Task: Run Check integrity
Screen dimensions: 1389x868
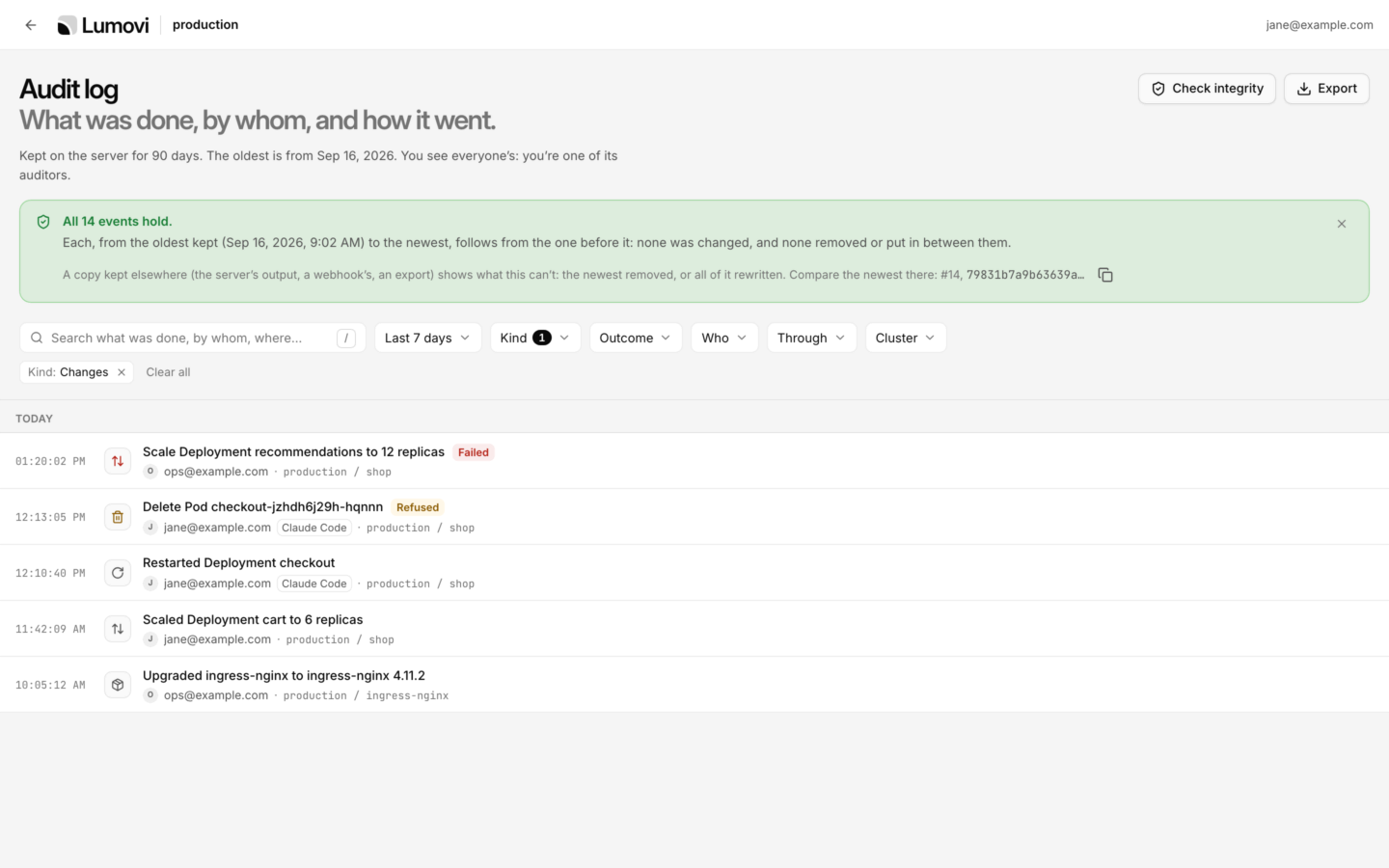Action: tap(1207, 89)
